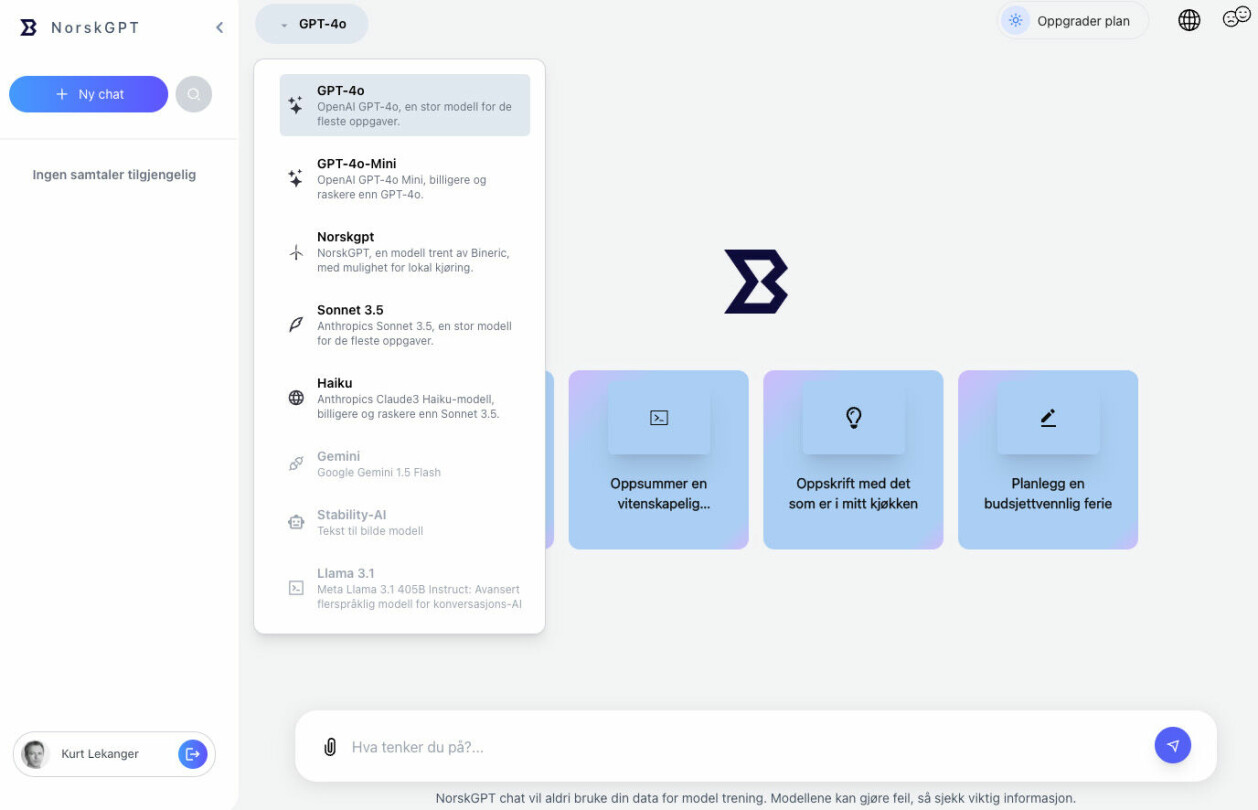
Task: Click the terminal icon on Oppsummer card
Action: point(659,418)
